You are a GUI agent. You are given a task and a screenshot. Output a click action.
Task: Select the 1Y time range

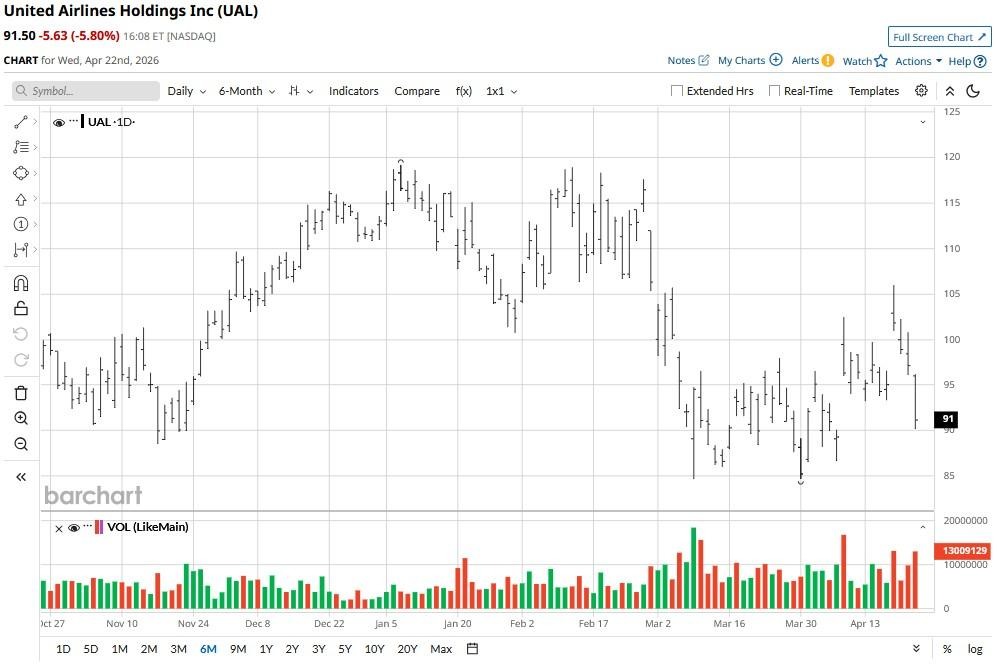coord(266,648)
